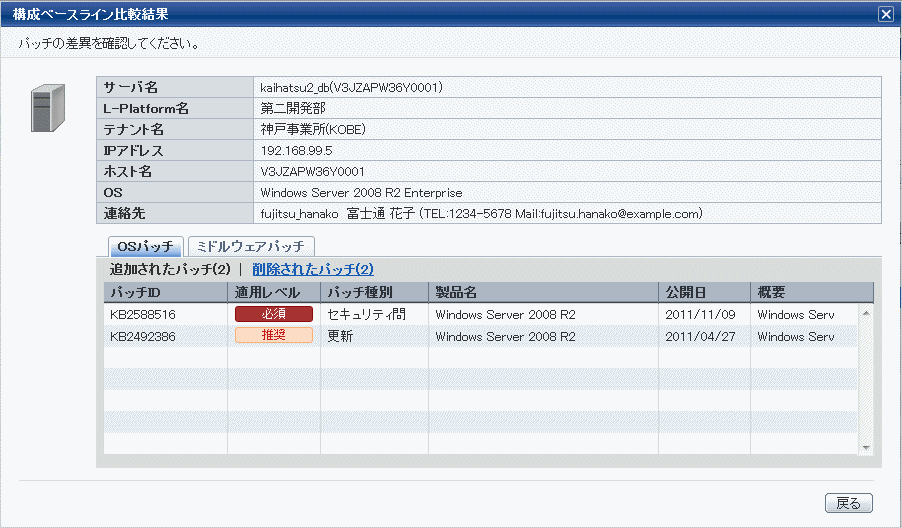Sort by パッチID column header
The width and height of the screenshot is (902, 528).
(x=166, y=292)
